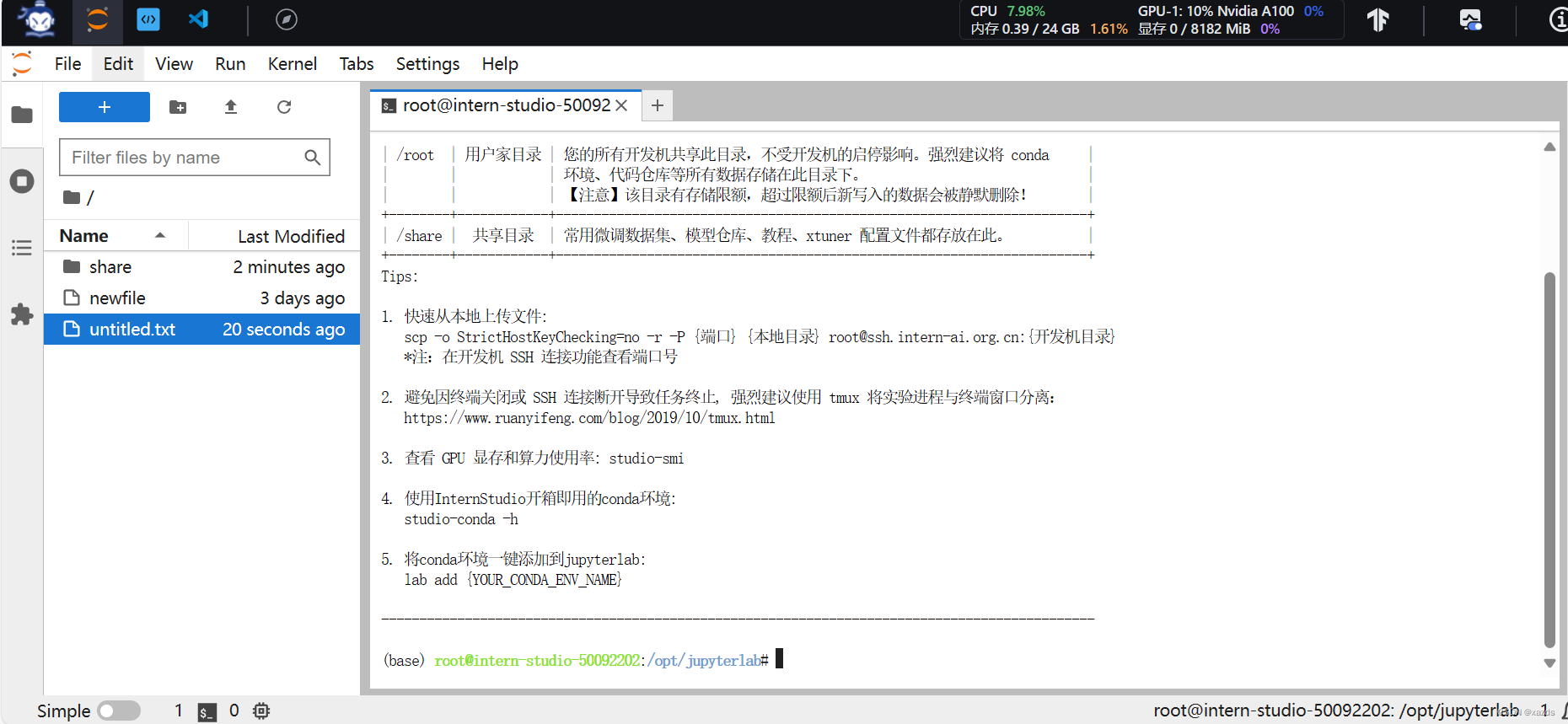Image resolution: width=1568 pixels, height=724 pixels.
Task: Open the Table of Contents sidebar icon
Action: pos(22,248)
